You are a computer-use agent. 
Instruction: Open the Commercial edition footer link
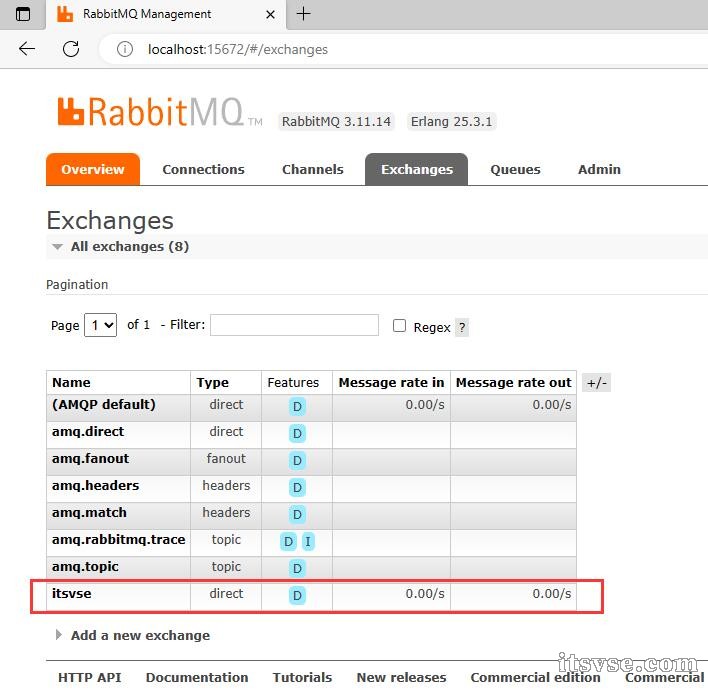pos(536,678)
